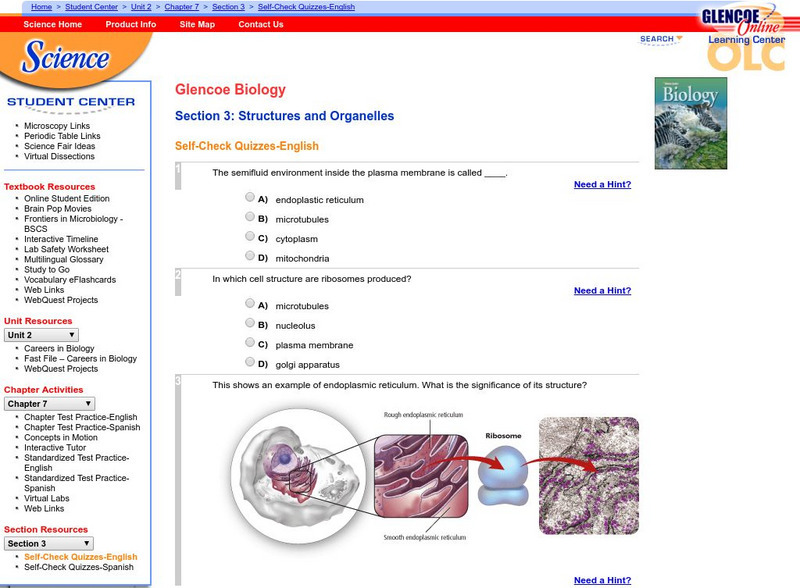Screen dimensions: 800x588
Task: Go to Science Home in red menu
Action: pos(53,24)
